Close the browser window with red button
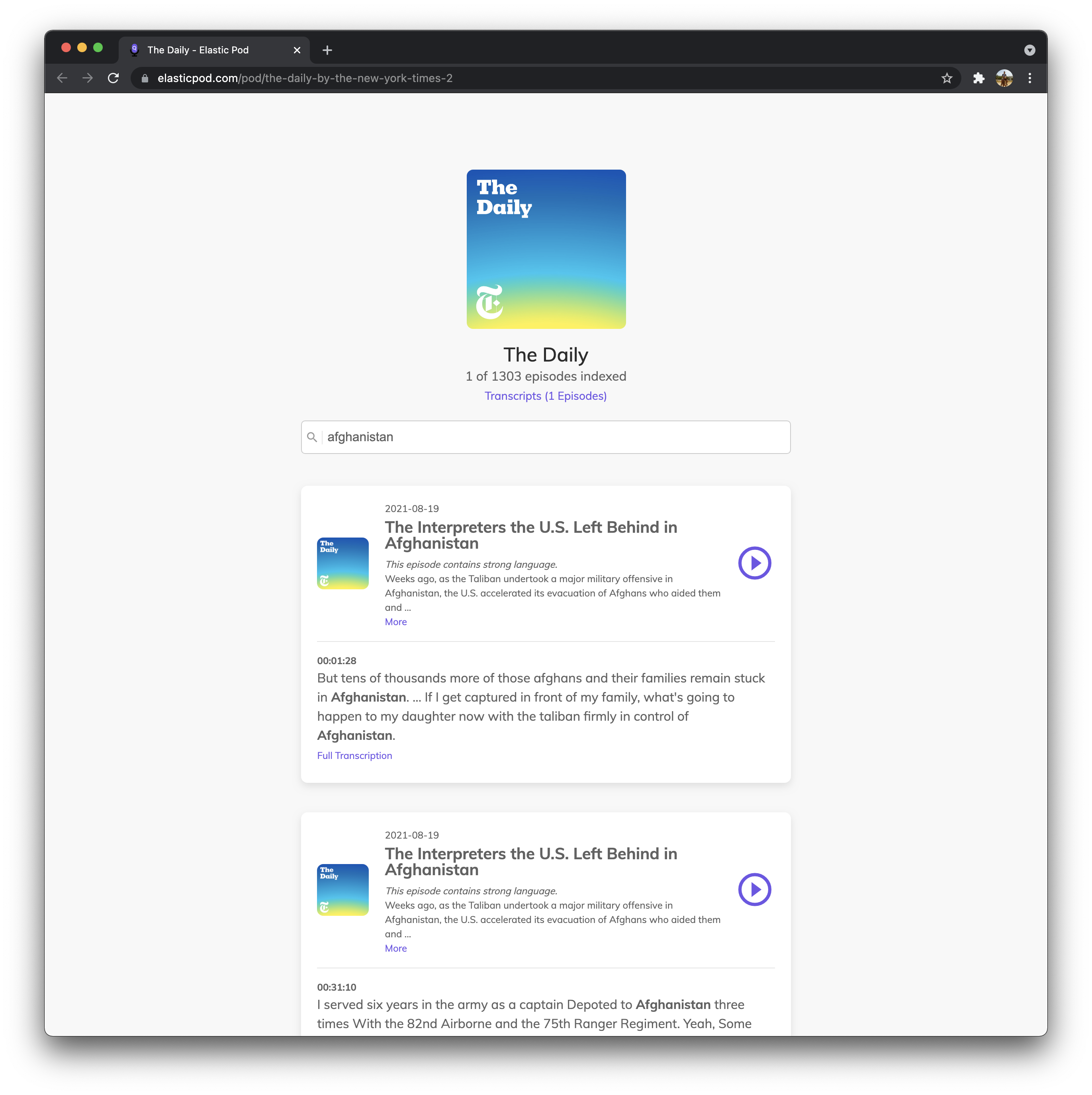This screenshot has height=1095, width=1092. tap(66, 48)
